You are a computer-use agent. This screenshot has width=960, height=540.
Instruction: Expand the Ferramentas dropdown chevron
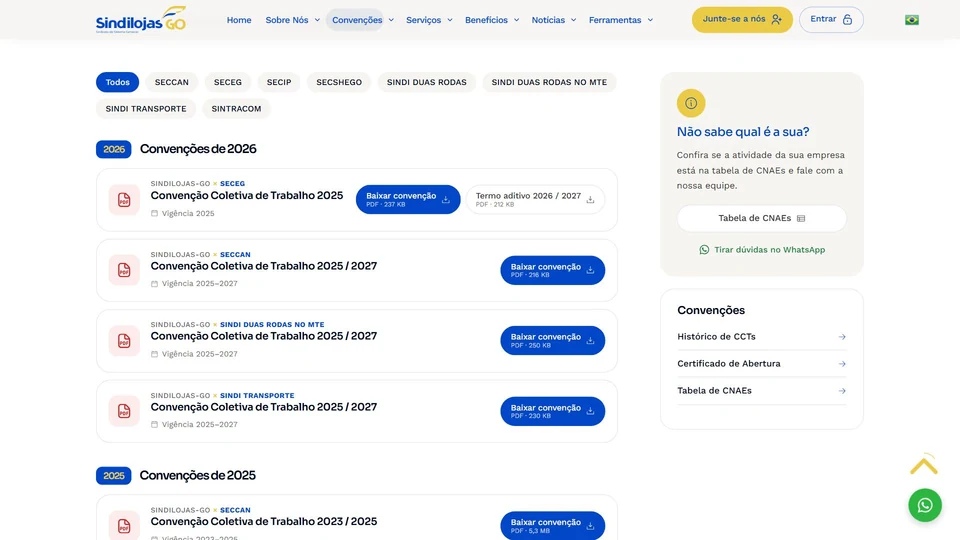650,20
